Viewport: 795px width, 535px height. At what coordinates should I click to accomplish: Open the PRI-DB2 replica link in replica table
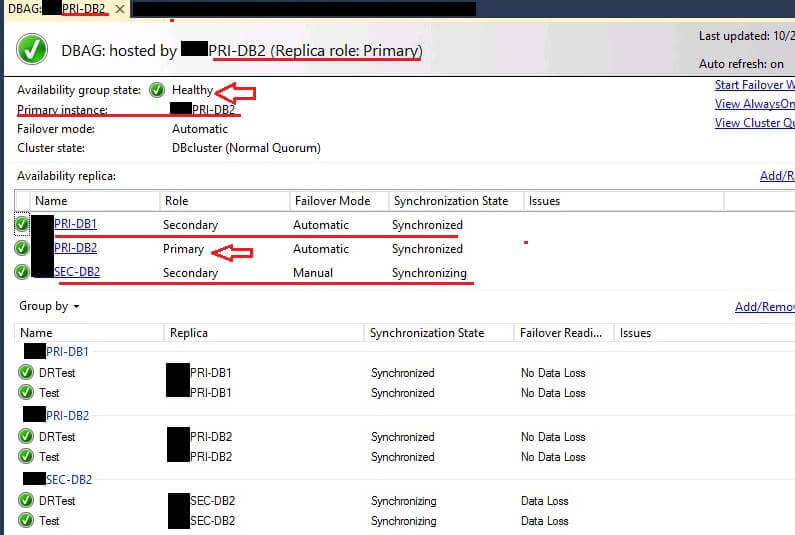(x=76, y=247)
